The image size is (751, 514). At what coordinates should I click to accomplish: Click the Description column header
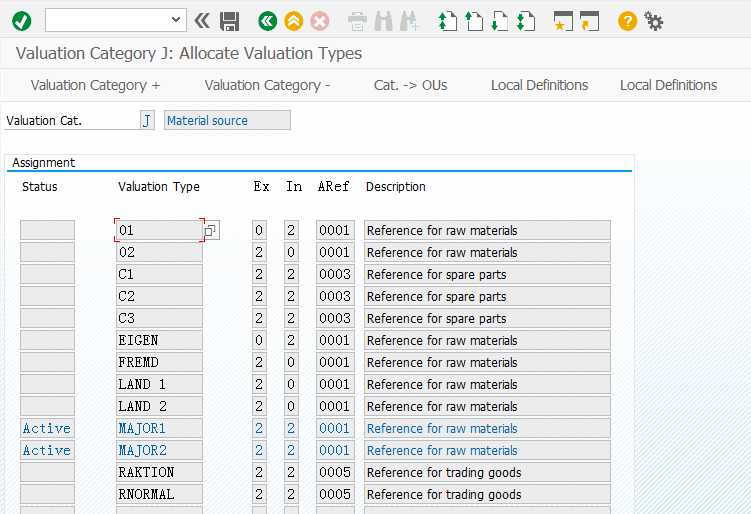(x=396, y=187)
